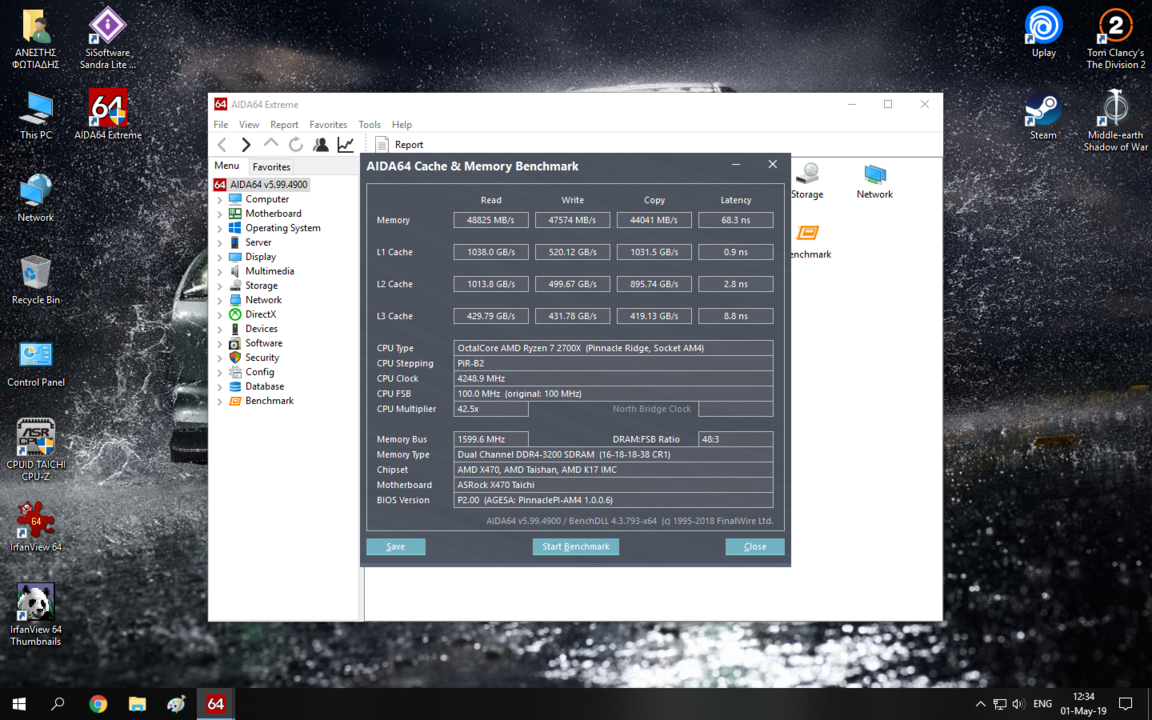1152x720 pixels.
Task: Click the Report toolbar button
Action: [x=399, y=145]
